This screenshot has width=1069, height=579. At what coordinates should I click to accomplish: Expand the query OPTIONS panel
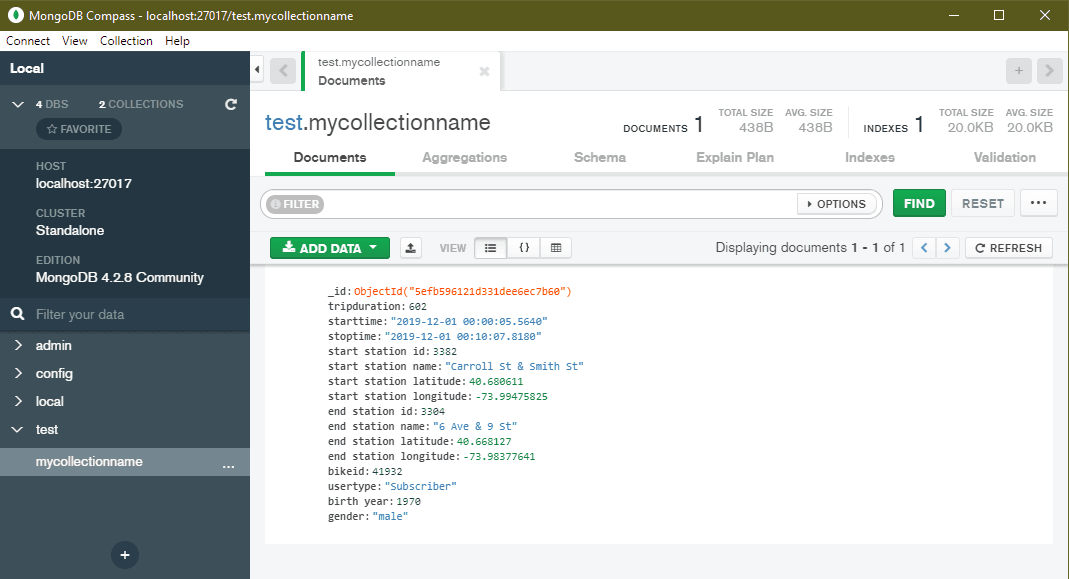837,203
